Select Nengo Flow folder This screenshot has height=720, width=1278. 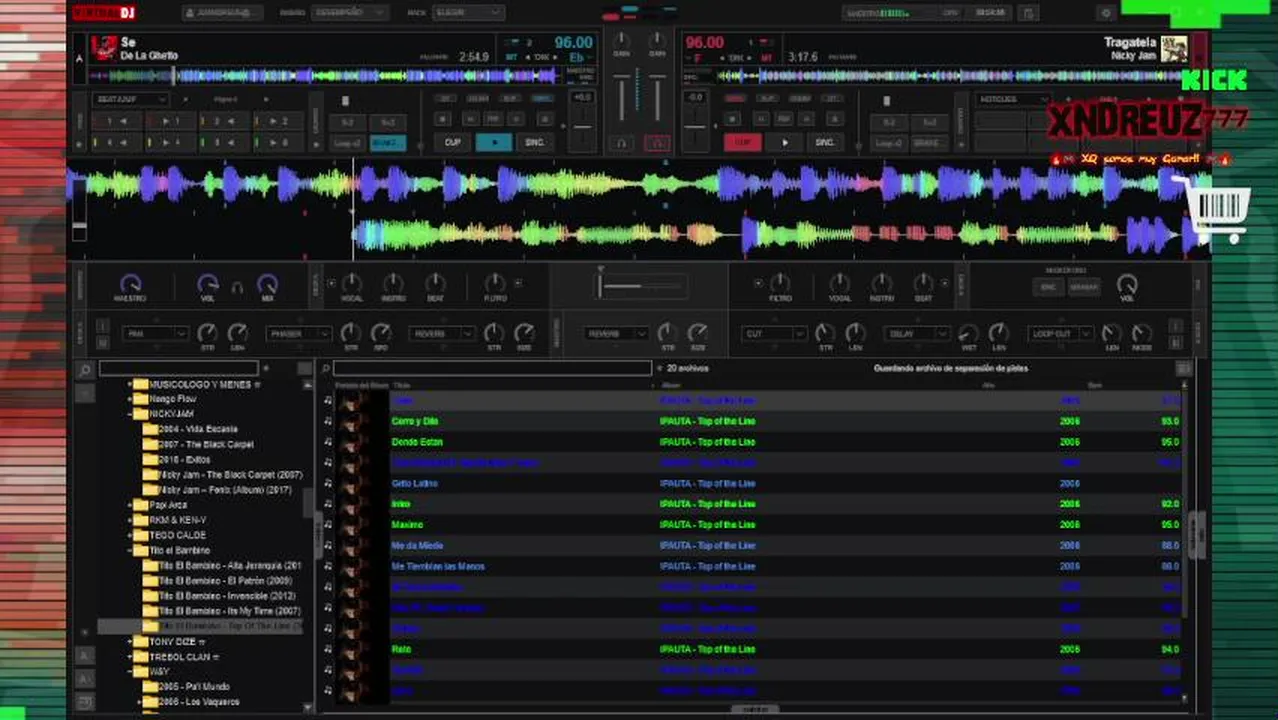tap(173, 399)
